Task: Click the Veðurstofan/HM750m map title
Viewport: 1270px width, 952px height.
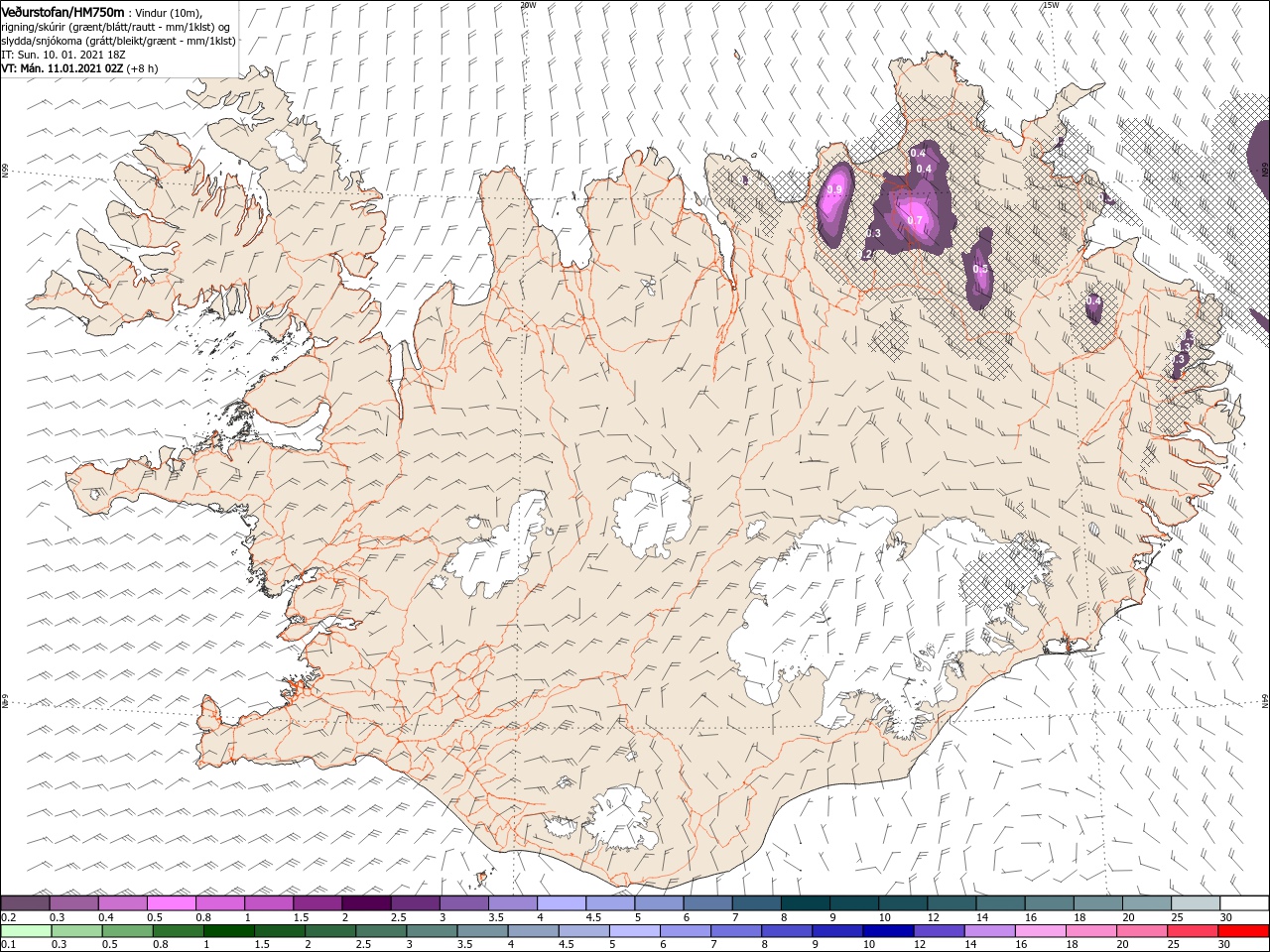Action: [63, 11]
